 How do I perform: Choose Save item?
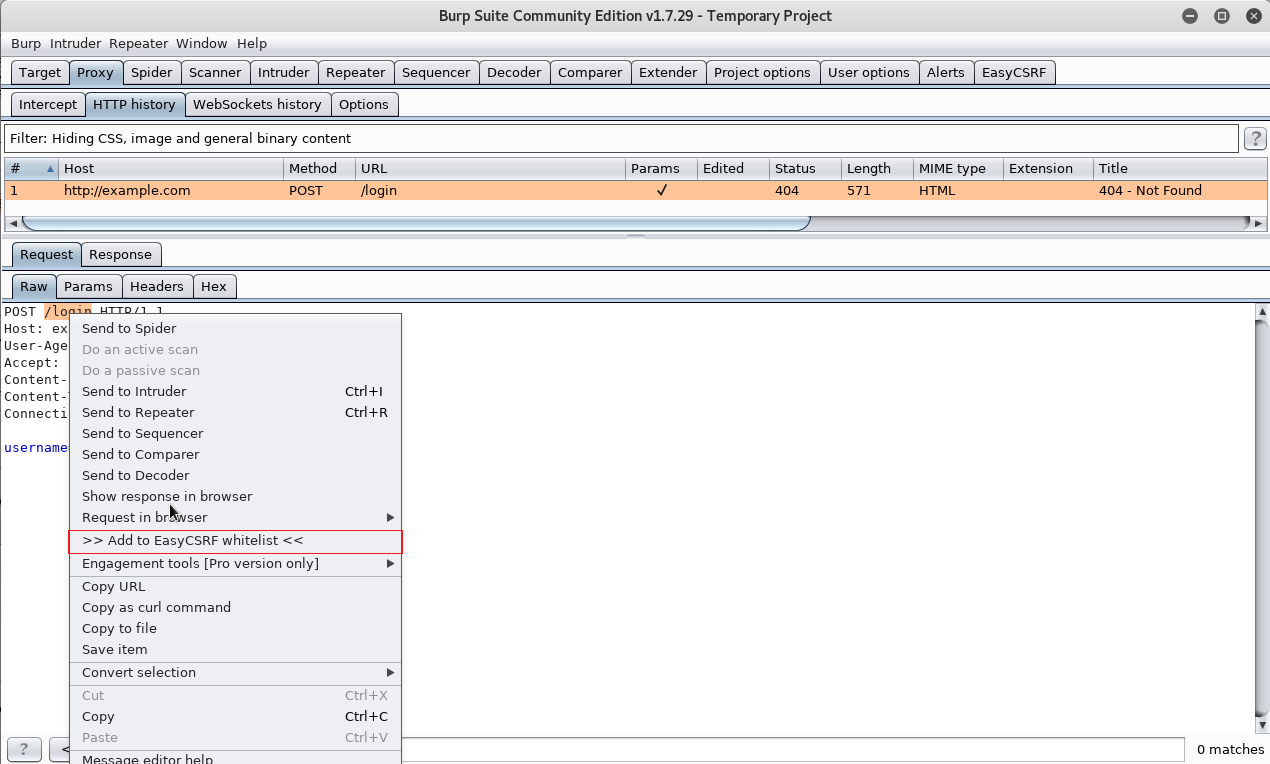point(235,649)
